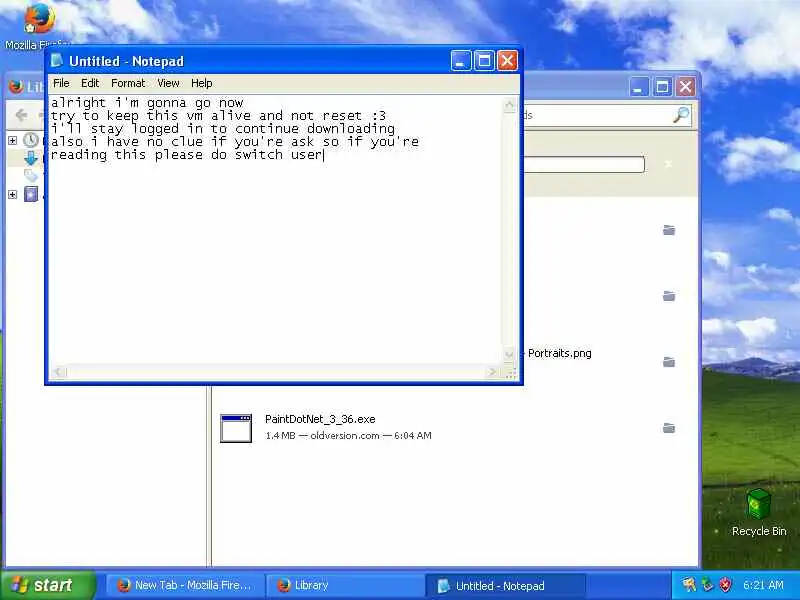Click the second download's folder icon in Library
The image size is (800, 600).
pyautogui.click(x=669, y=296)
